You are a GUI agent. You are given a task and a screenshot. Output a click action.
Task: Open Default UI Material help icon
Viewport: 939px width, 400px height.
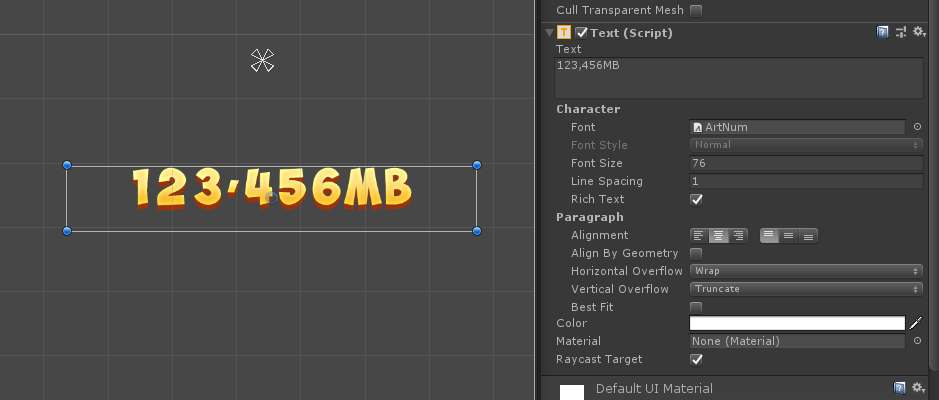pyautogui.click(x=899, y=388)
